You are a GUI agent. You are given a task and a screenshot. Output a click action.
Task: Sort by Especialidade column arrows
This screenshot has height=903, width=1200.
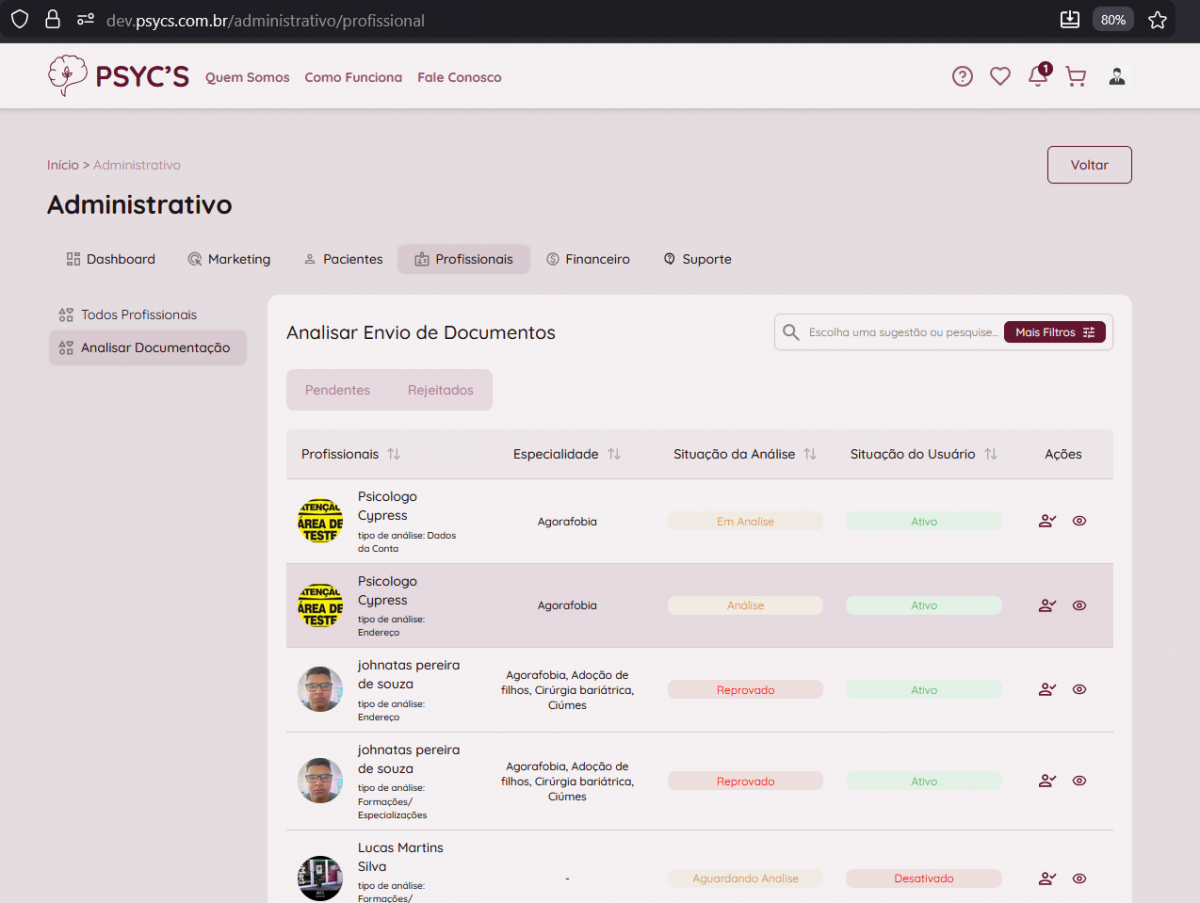tap(614, 454)
